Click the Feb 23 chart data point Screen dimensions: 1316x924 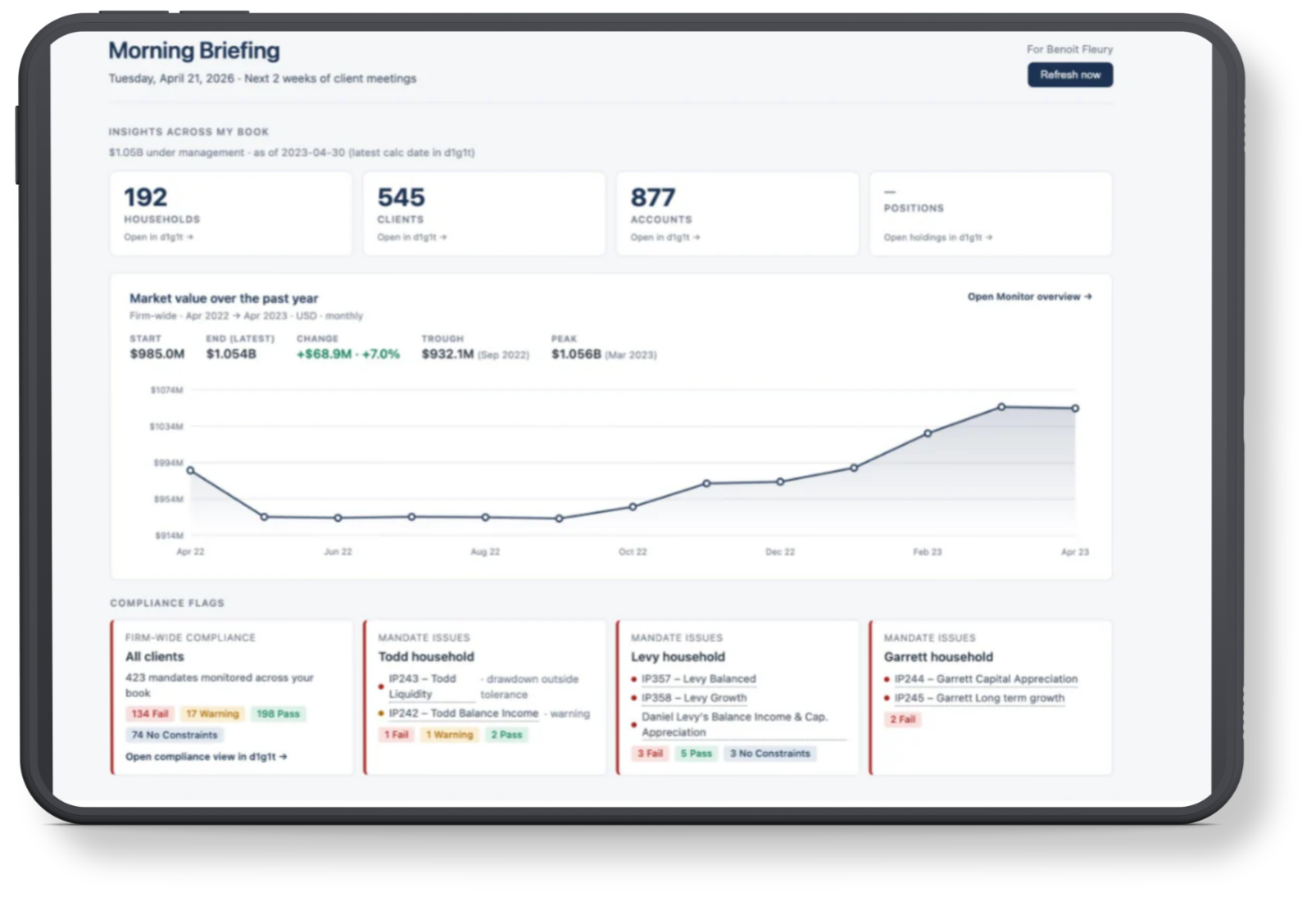click(x=928, y=433)
